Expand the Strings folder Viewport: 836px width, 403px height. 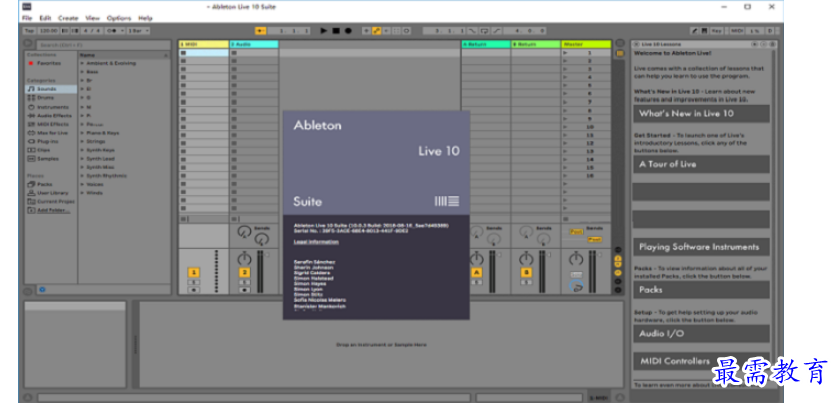click(x=82, y=141)
